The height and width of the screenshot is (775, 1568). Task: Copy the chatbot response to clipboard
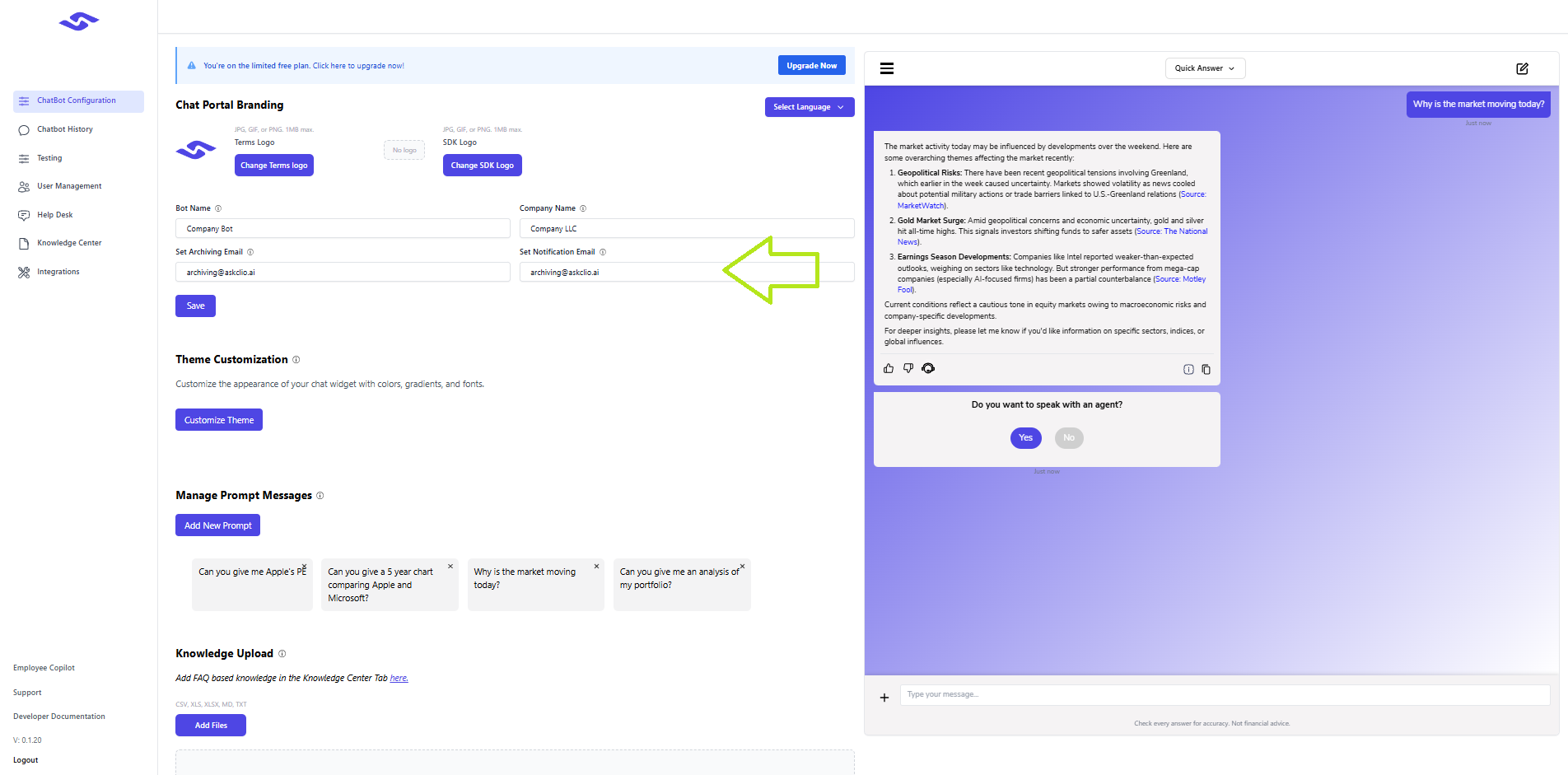[x=1206, y=370]
